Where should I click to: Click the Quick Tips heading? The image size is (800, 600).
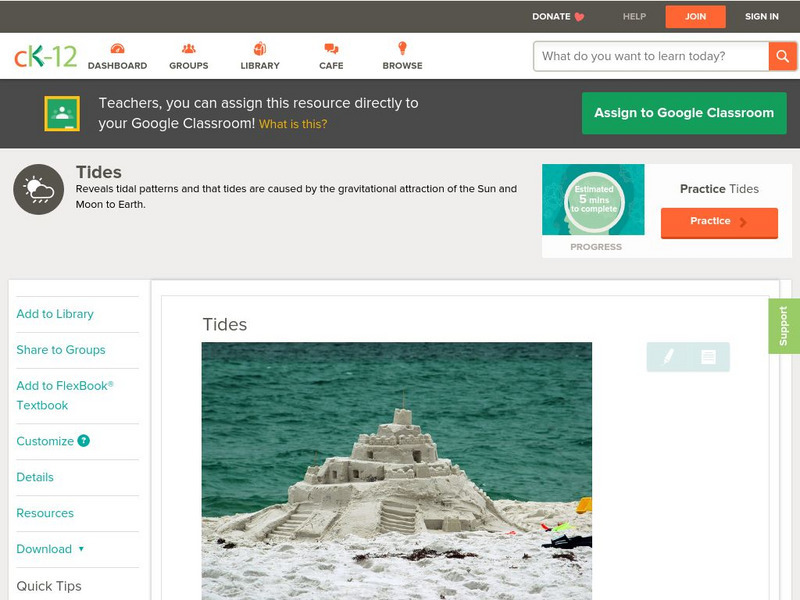click(49, 586)
